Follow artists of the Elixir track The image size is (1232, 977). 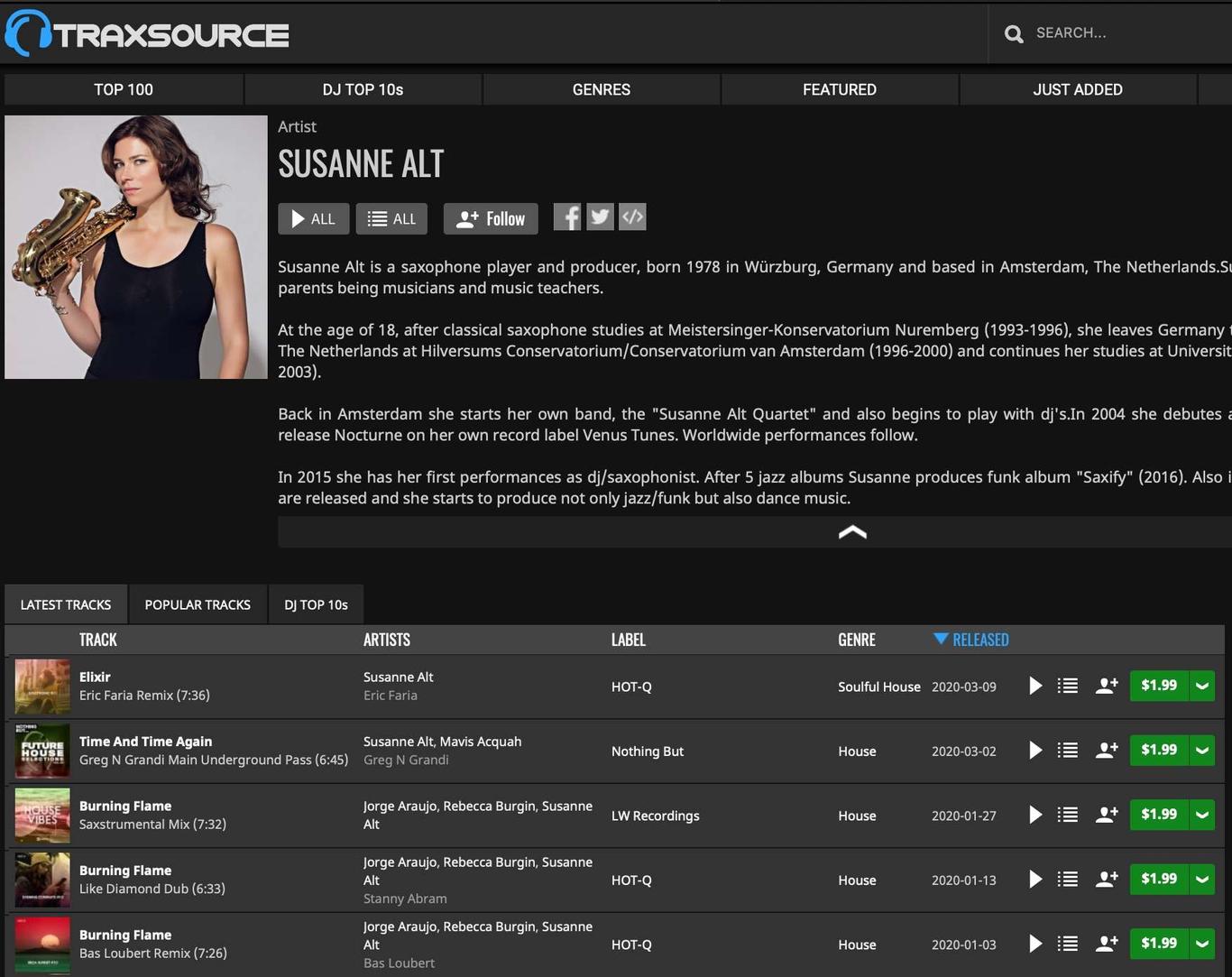pos(1107,686)
